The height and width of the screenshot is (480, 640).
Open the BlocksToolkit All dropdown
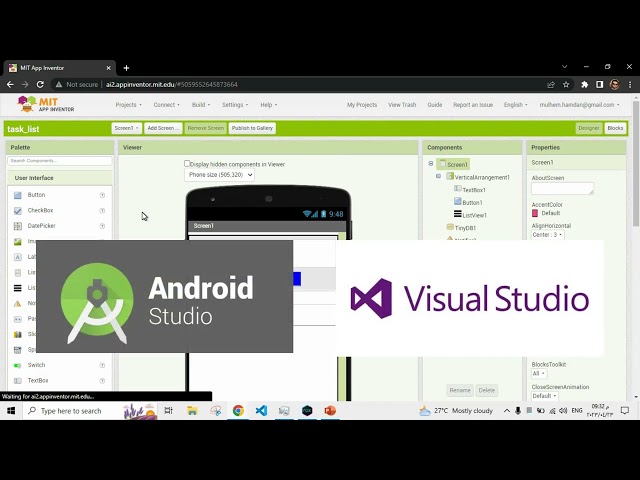(x=539, y=373)
